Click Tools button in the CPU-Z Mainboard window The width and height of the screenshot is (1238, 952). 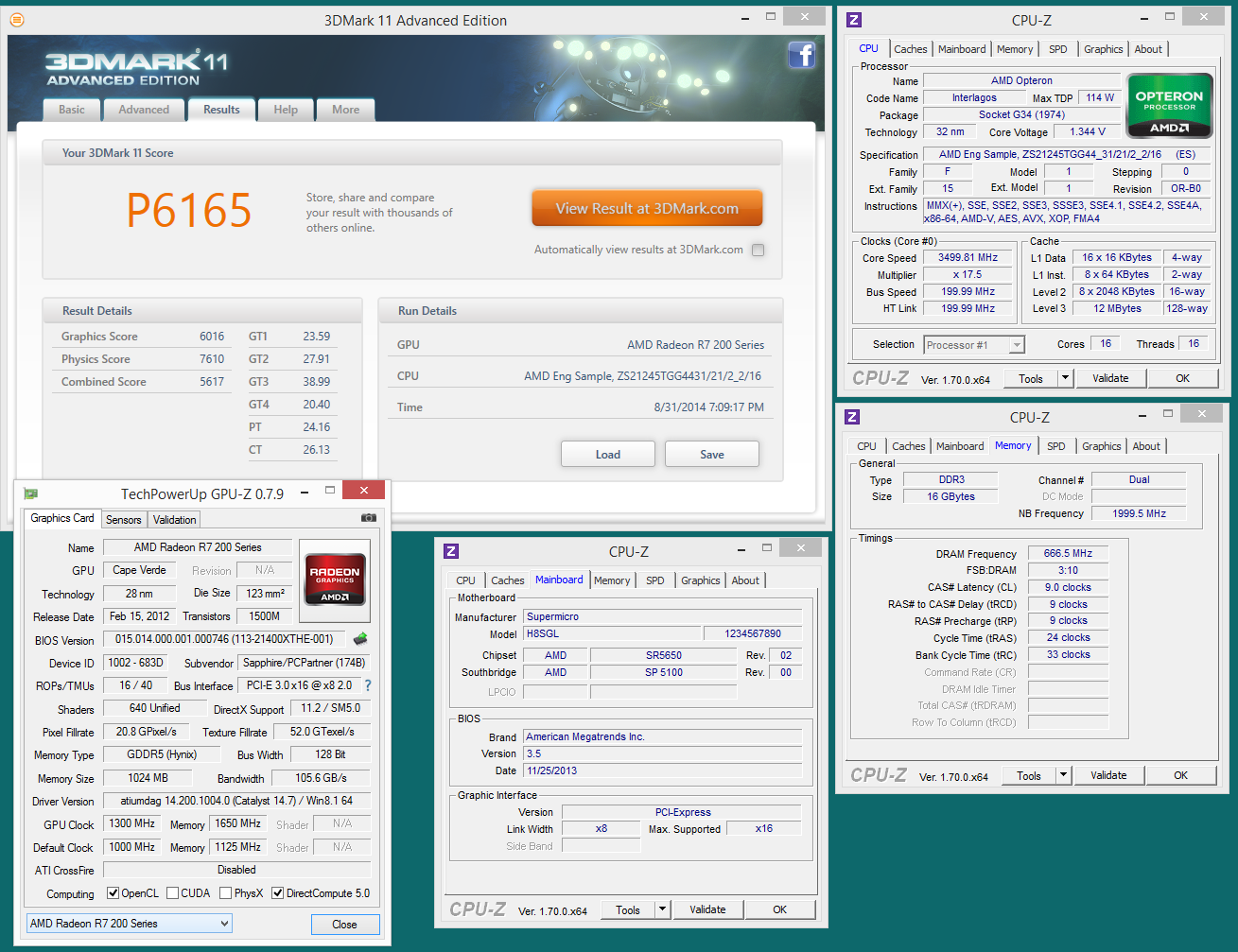click(628, 909)
